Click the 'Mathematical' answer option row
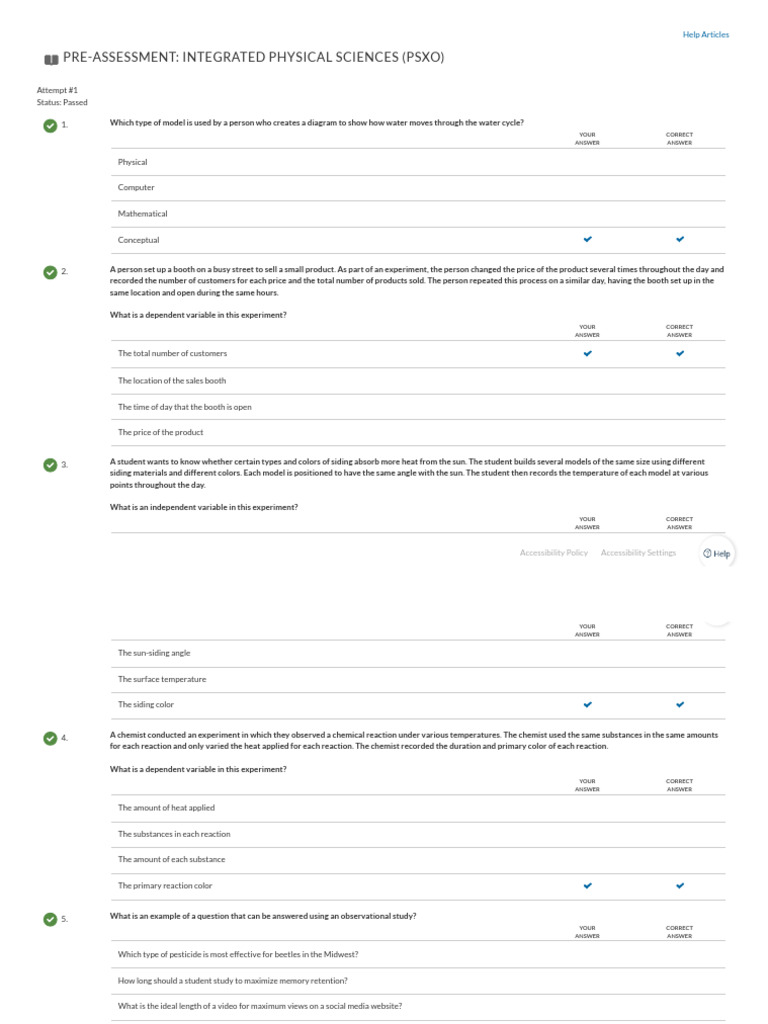 point(418,214)
